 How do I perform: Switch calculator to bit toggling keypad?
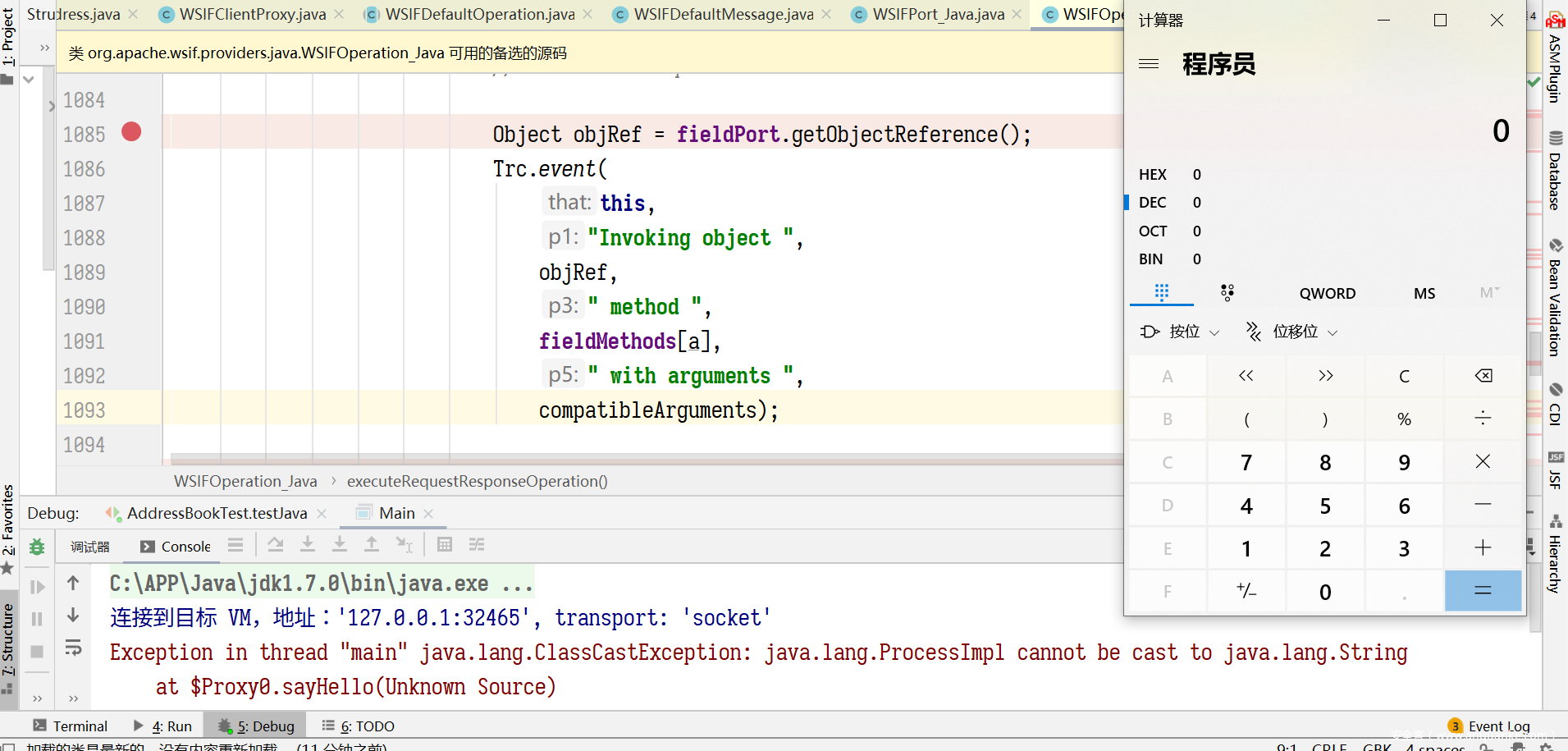tap(1227, 293)
